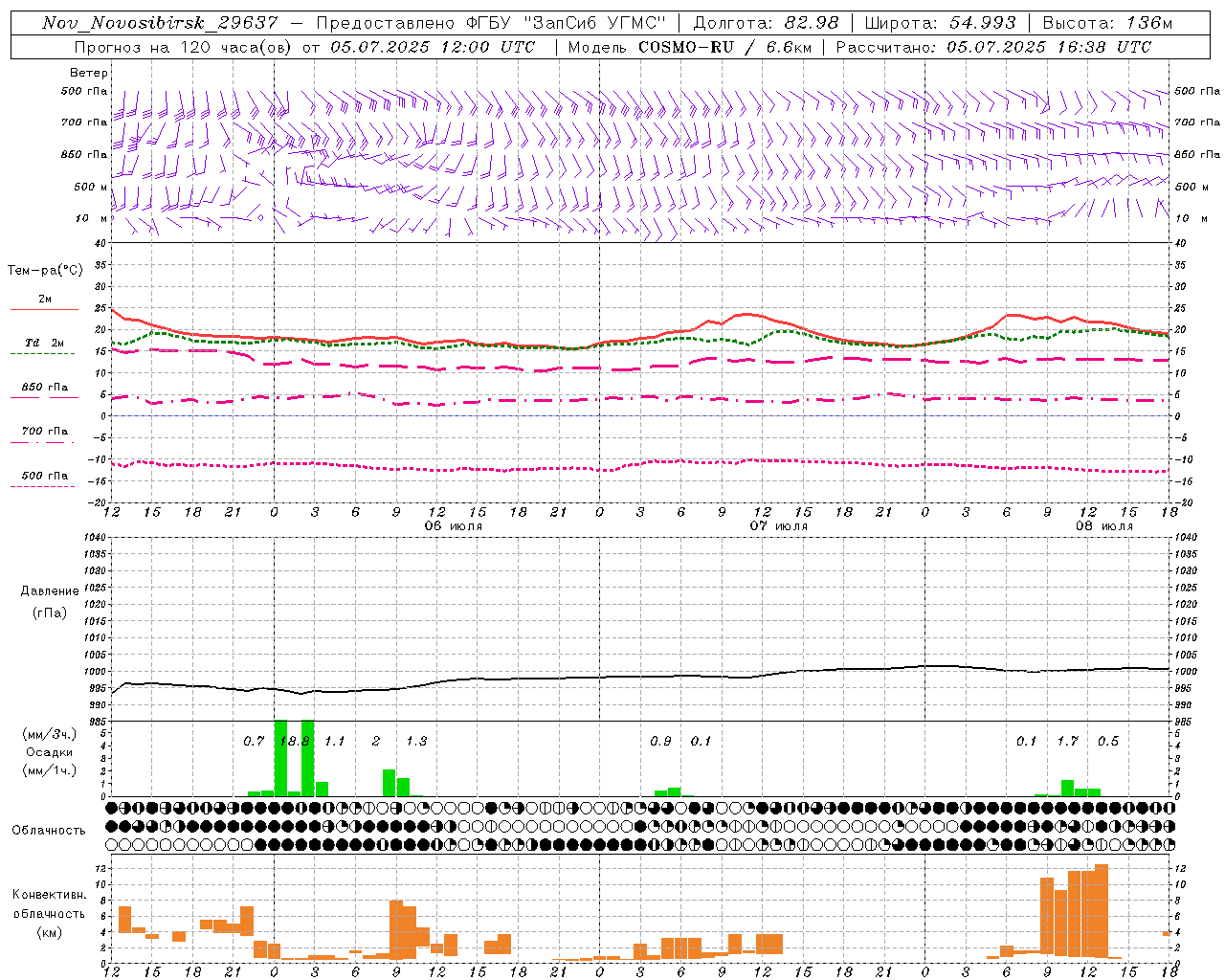The image size is (1225, 980).
Task: Click the '06 июля' date label
Action: [454, 526]
